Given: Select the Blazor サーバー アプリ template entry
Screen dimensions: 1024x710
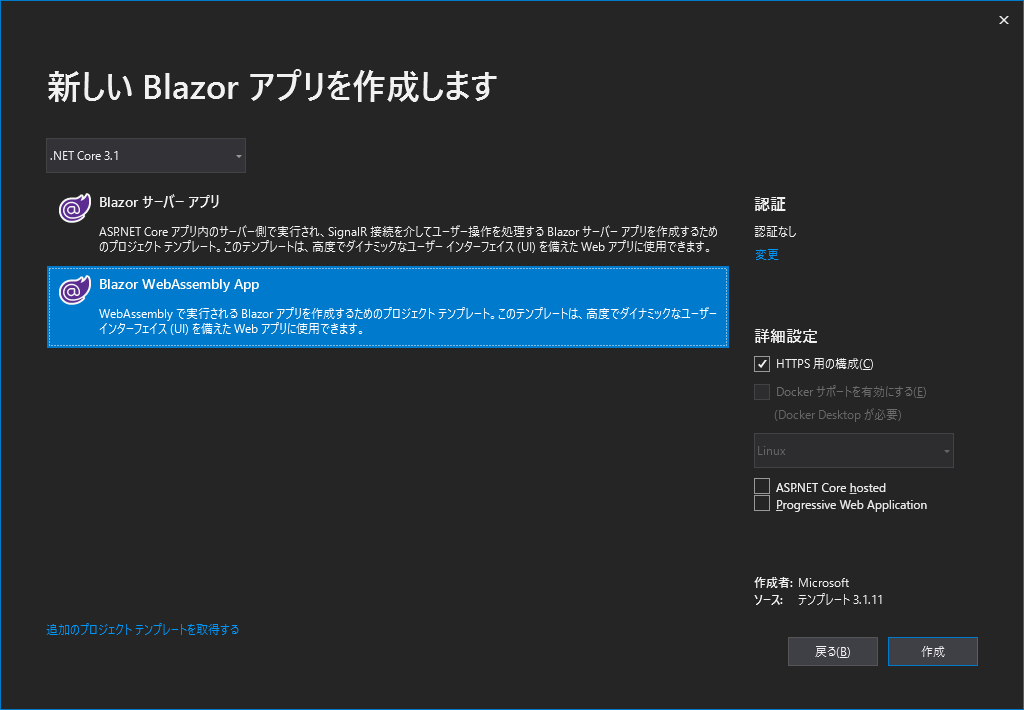Looking at the screenshot, I should click(388, 220).
